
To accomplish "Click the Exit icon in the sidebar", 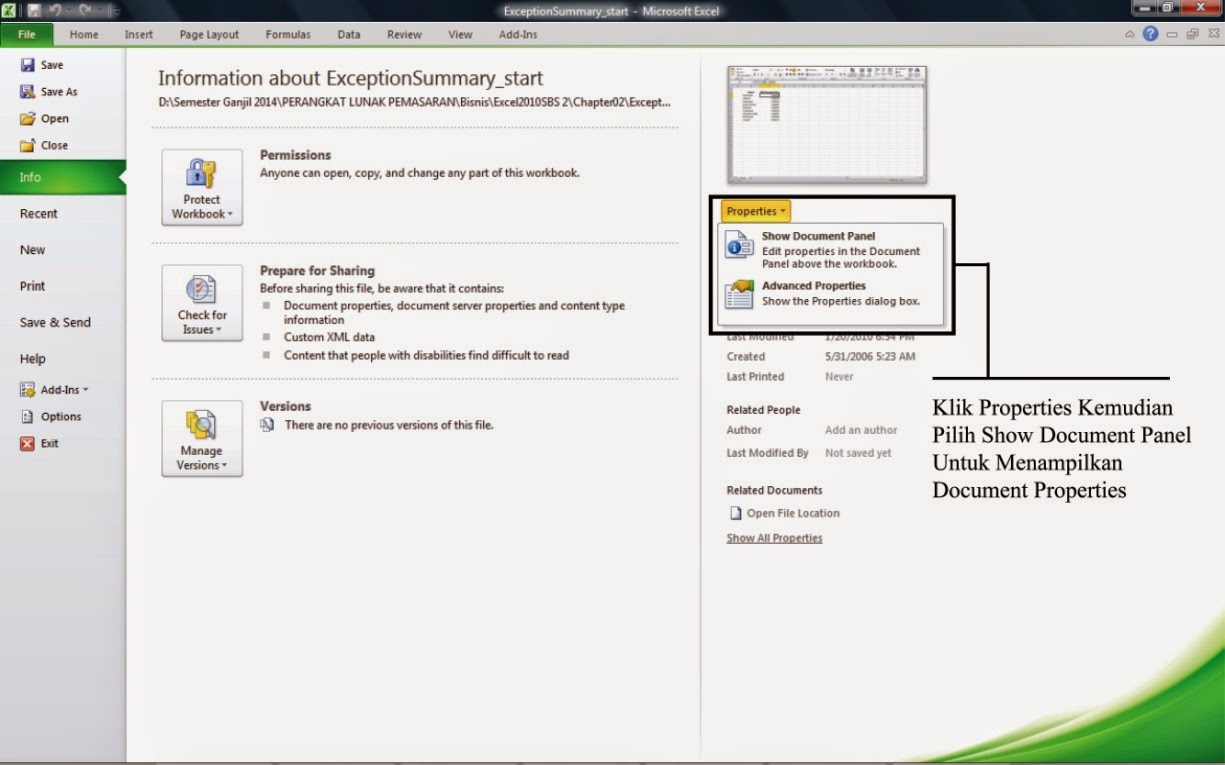I will click(29, 443).
